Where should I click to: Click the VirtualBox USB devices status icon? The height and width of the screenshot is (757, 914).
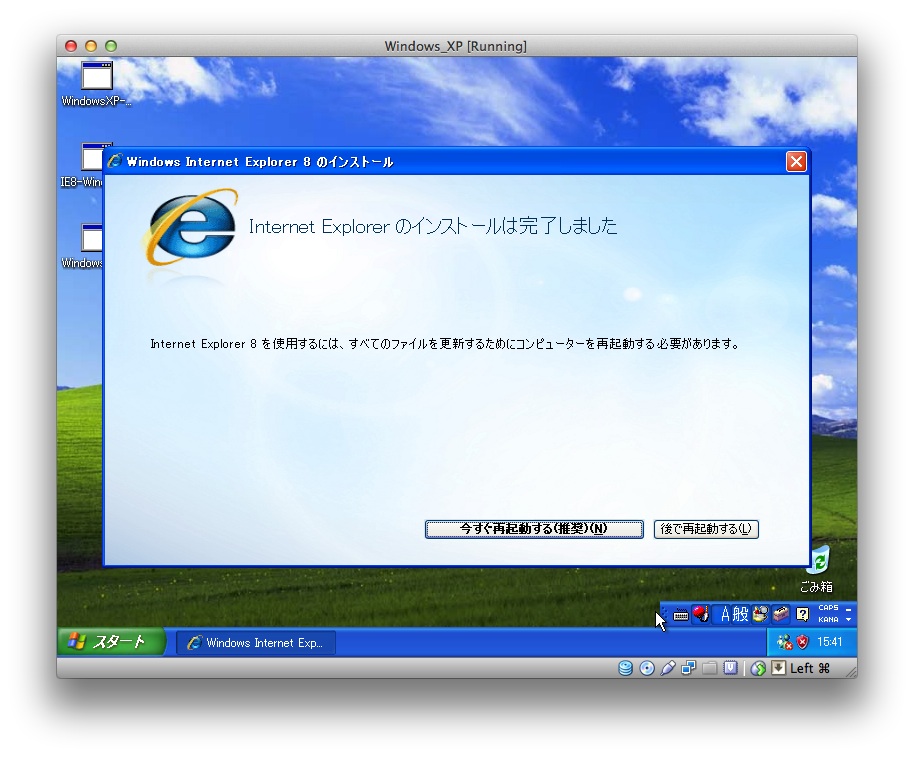[668, 668]
